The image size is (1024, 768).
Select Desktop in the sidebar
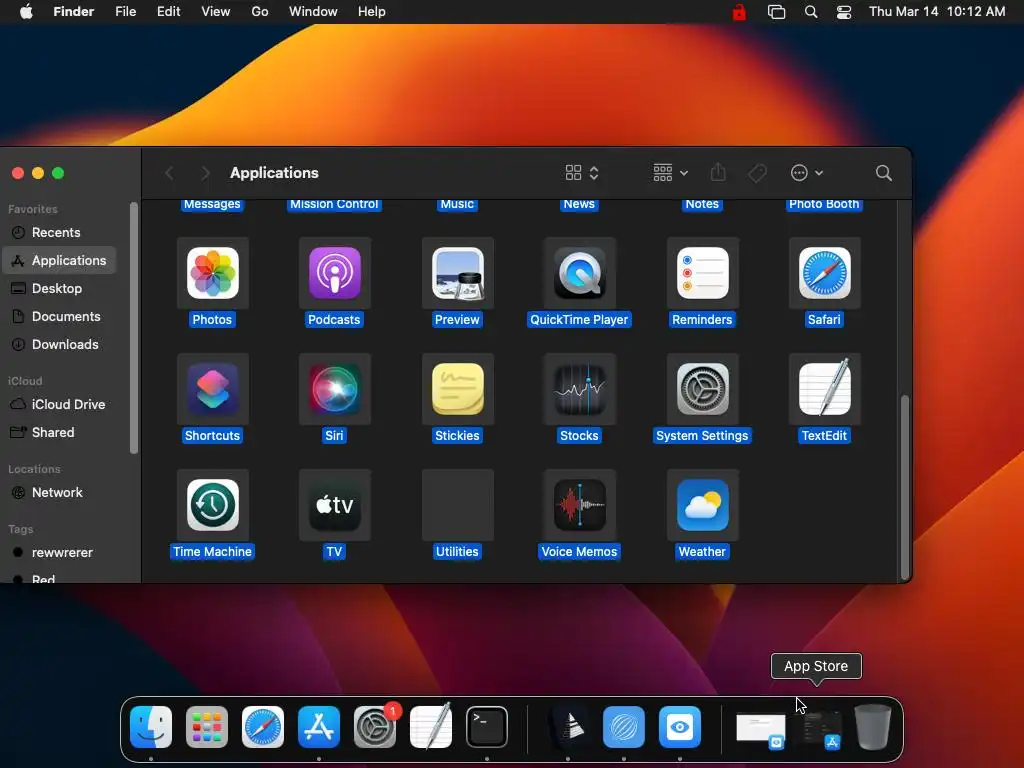coord(59,288)
